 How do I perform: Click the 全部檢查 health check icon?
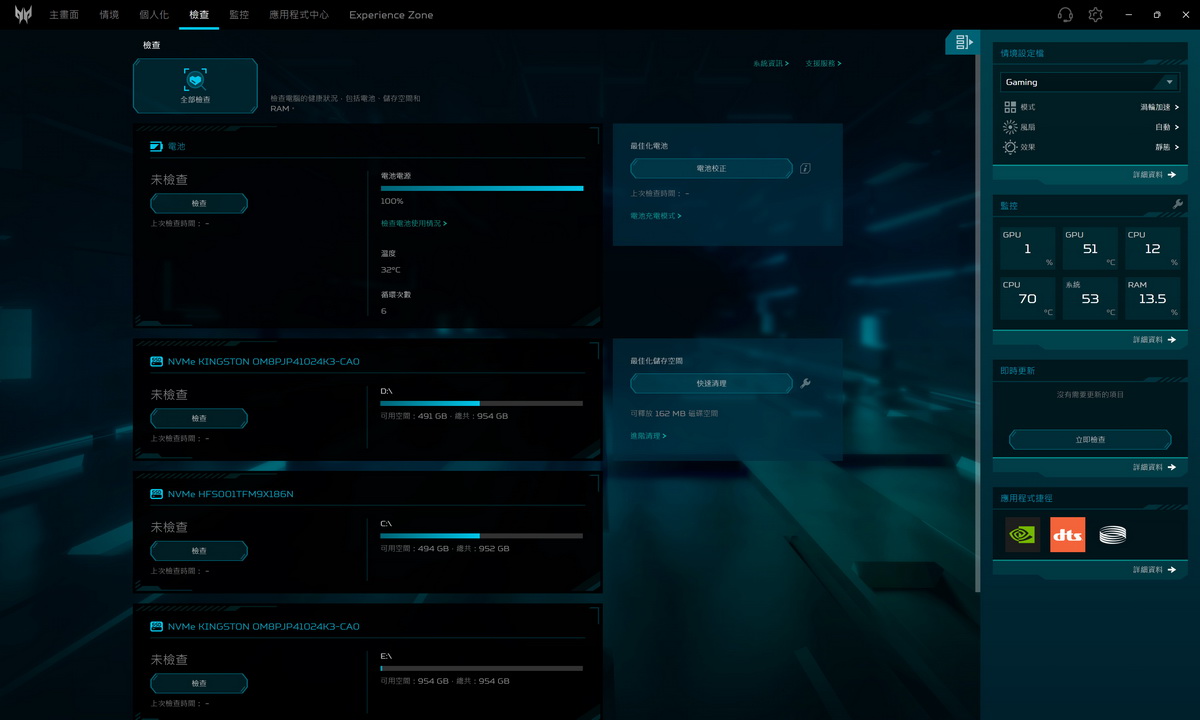195,80
